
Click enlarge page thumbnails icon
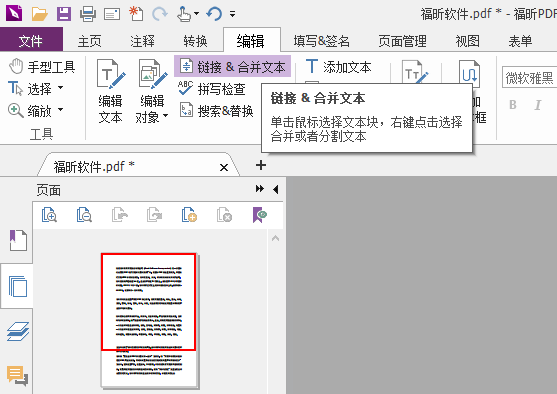(49, 215)
